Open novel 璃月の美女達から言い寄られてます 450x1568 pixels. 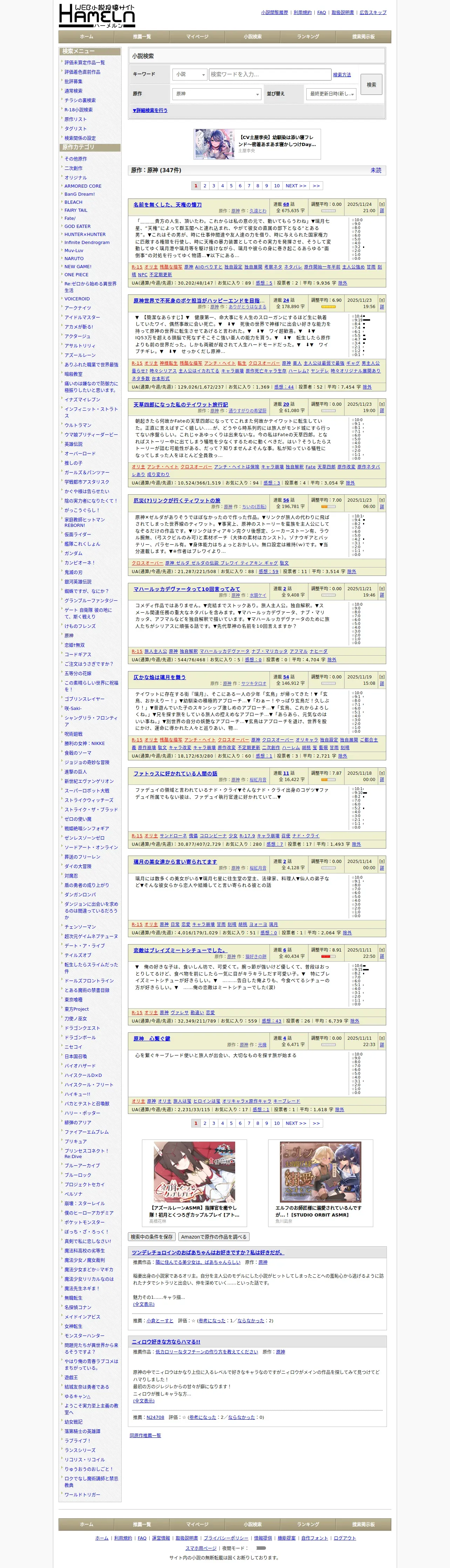[x=175, y=861]
